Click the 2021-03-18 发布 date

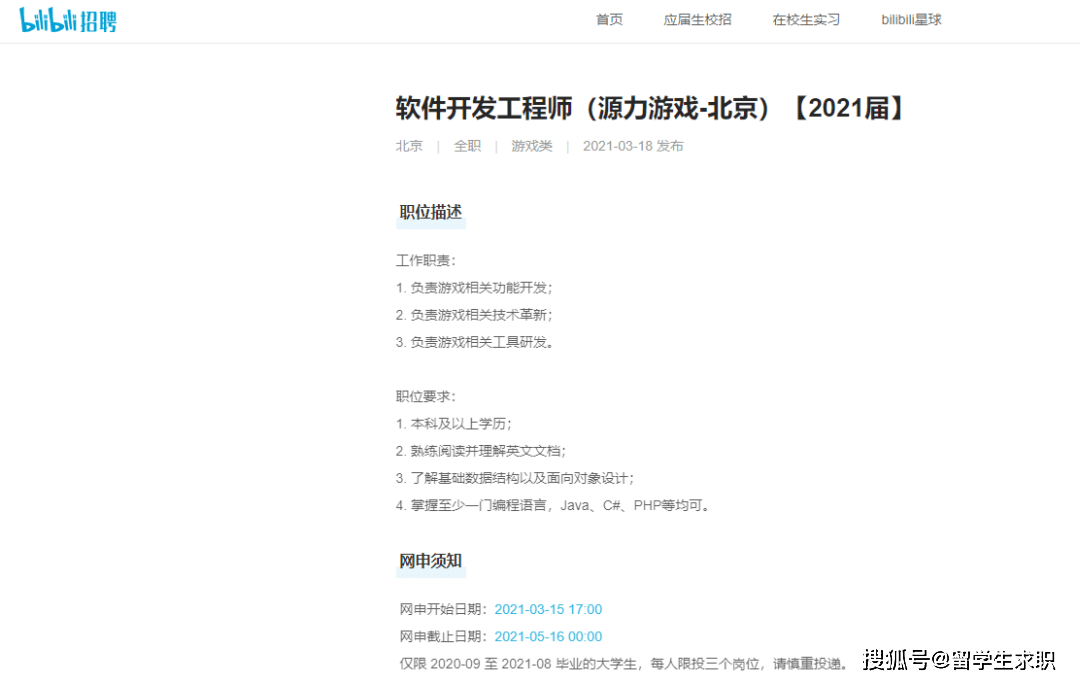pos(633,146)
